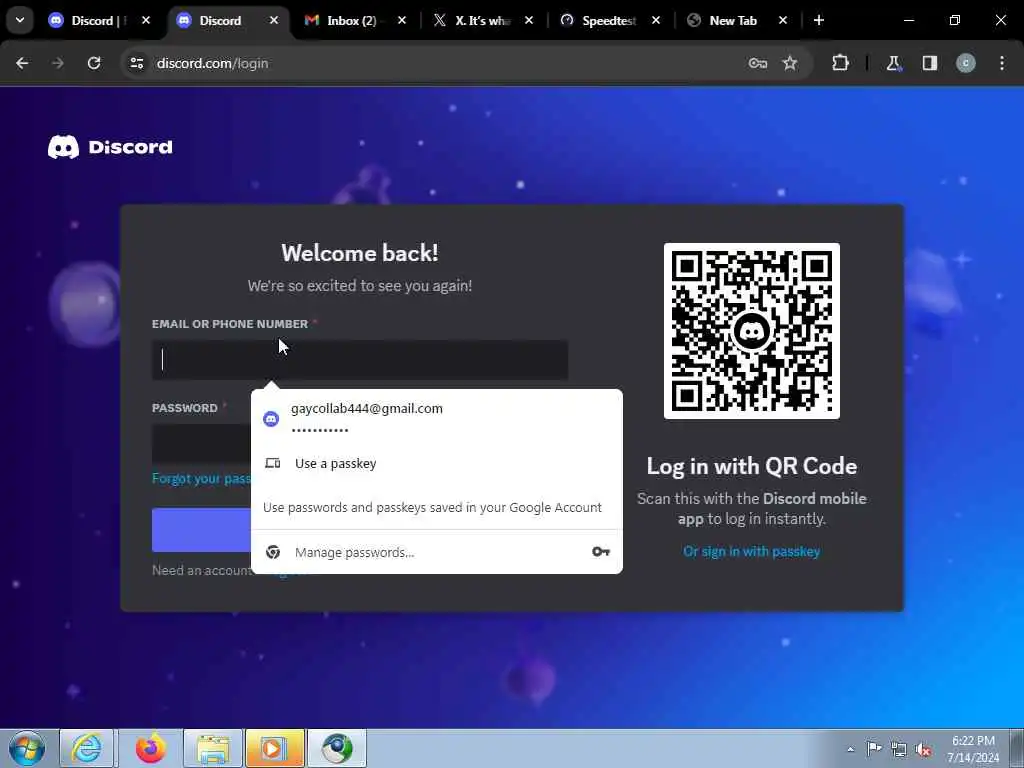Show hidden system tray icons arrow
This screenshot has width=1024, height=768.
(x=850, y=749)
